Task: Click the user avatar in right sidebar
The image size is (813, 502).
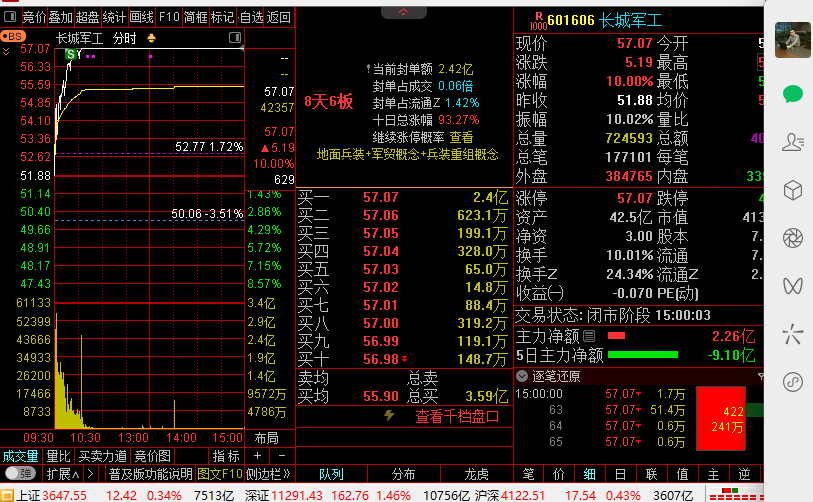Action: click(x=793, y=40)
